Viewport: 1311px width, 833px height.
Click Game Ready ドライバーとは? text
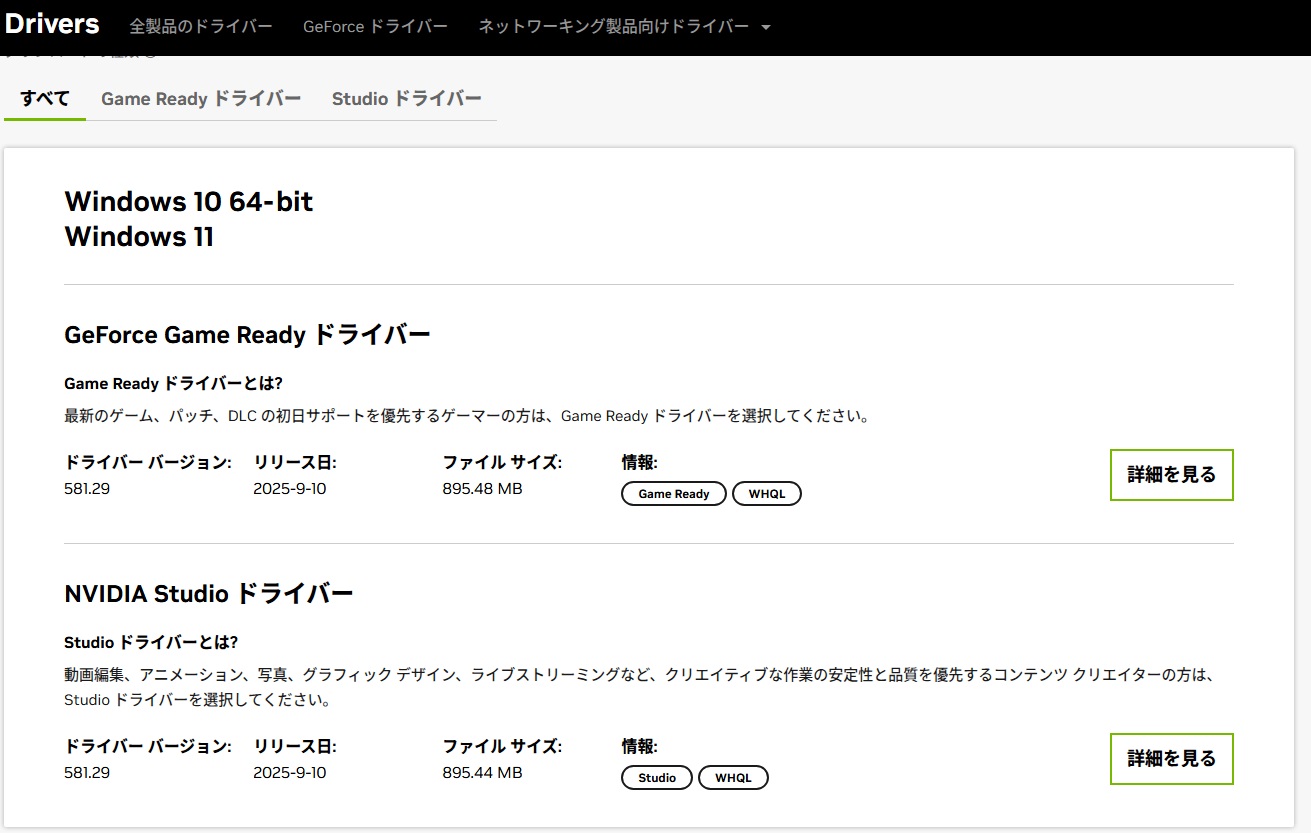(173, 384)
